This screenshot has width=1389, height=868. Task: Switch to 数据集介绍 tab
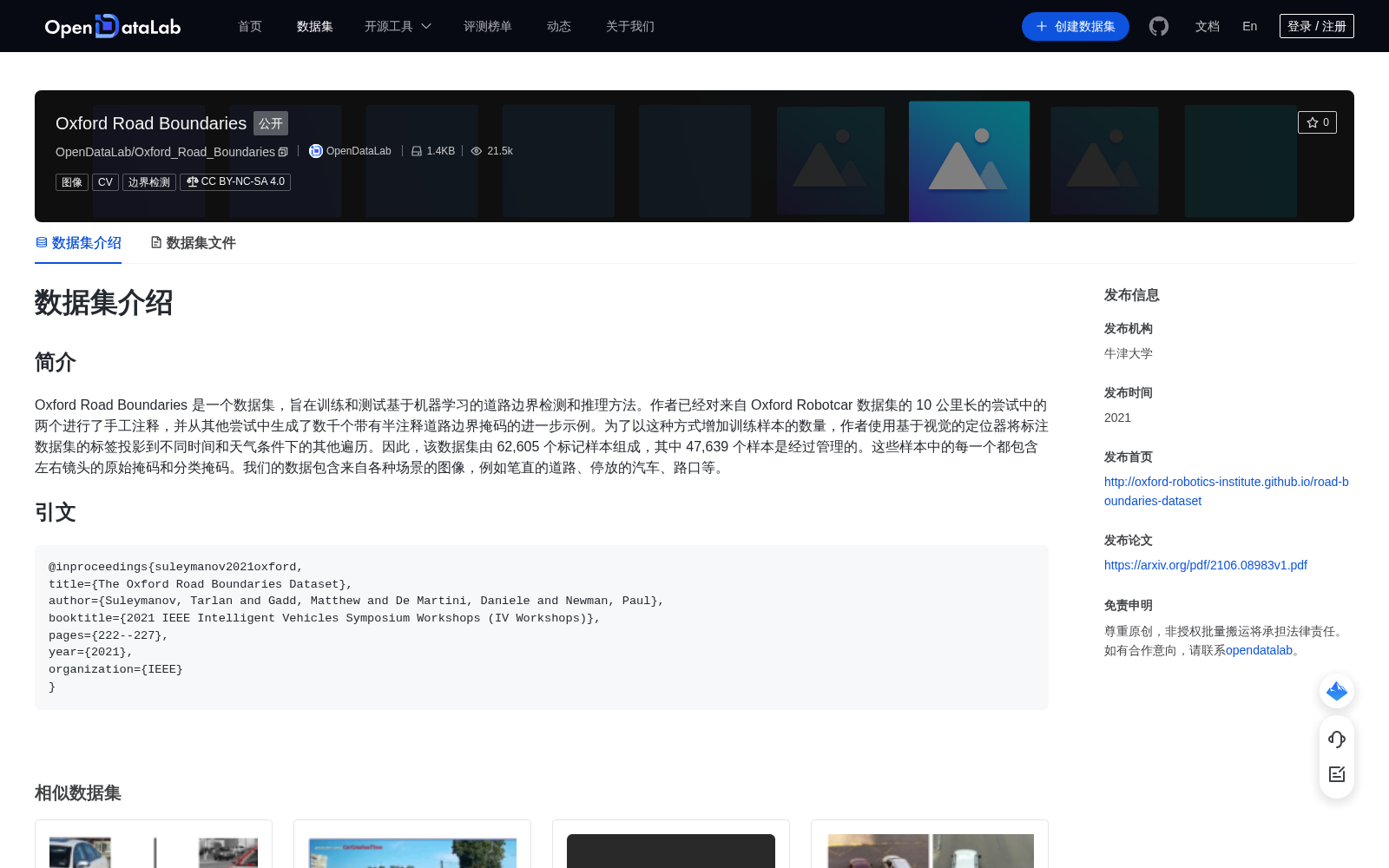(78, 243)
